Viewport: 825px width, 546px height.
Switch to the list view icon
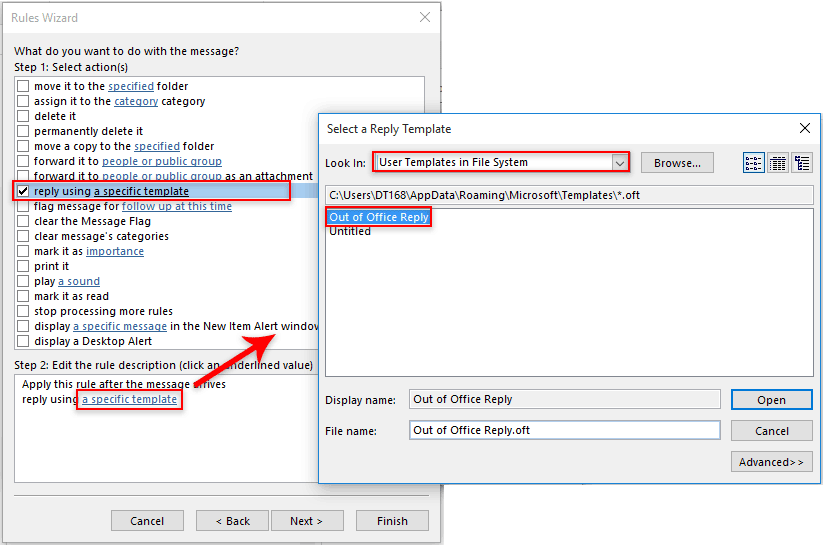(754, 163)
